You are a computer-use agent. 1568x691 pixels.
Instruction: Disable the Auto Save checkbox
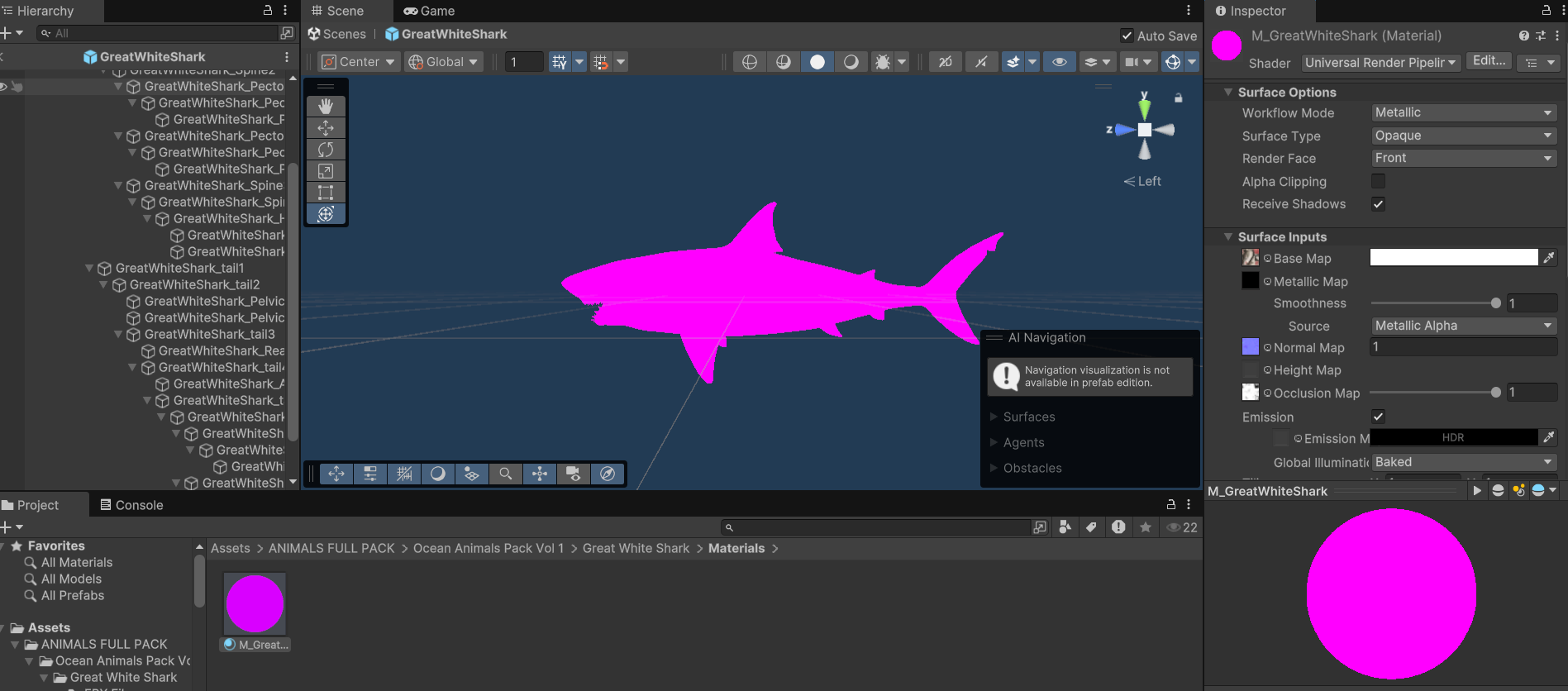tap(1127, 36)
